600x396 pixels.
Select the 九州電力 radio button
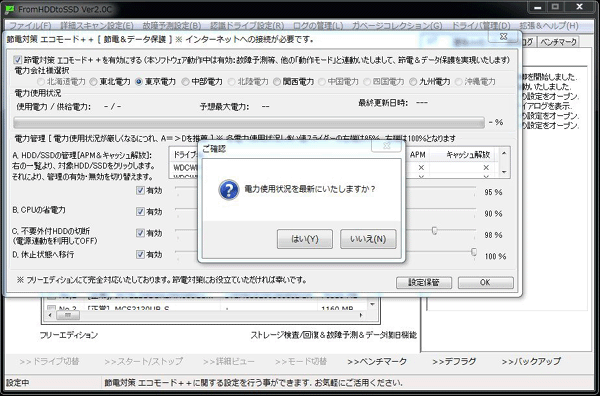(x=413, y=81)
